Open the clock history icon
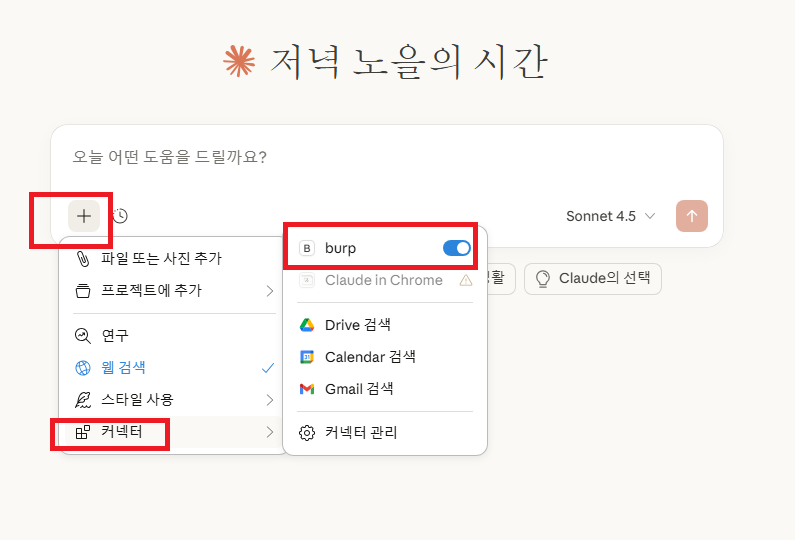Viewport: 795px width, 540px height. point(120,216)
